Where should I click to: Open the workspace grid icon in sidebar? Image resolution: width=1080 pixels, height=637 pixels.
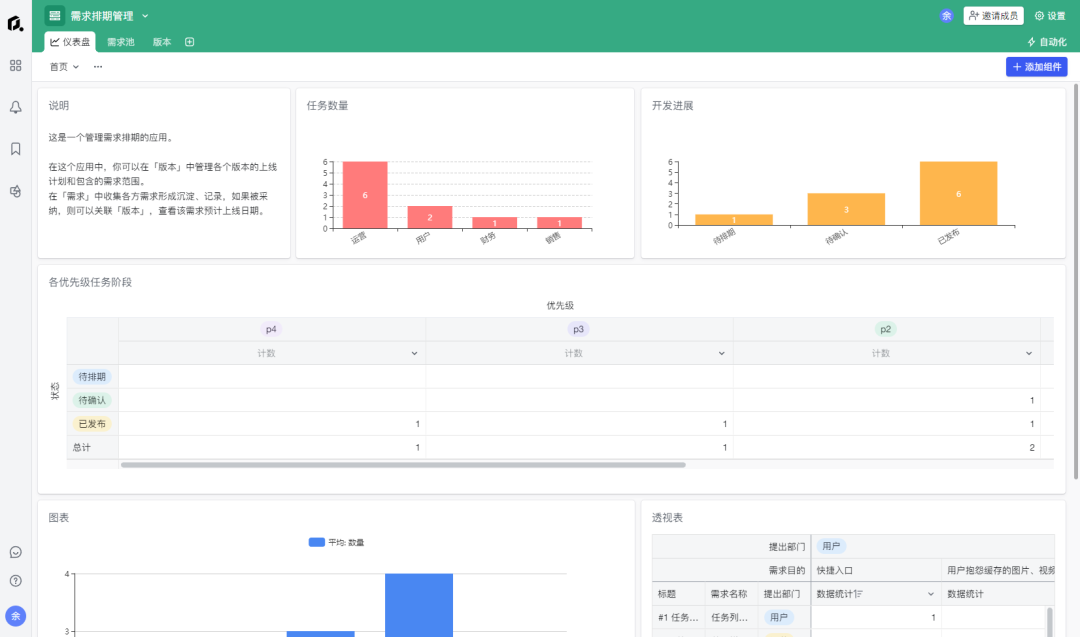pyautogui.click(x=15, y=65)
